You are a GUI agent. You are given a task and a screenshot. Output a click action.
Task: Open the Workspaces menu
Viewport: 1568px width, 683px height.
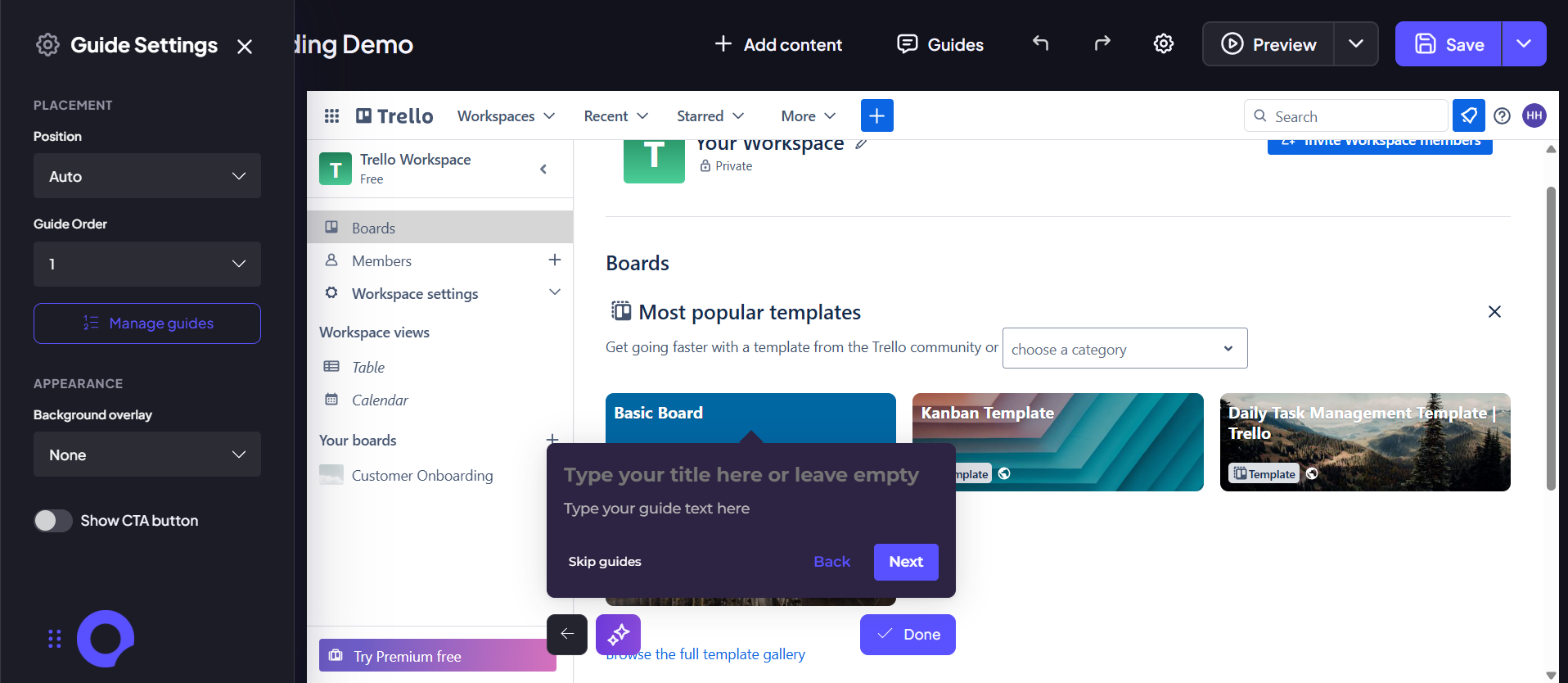pyautogui.click(x=506, y=116)
